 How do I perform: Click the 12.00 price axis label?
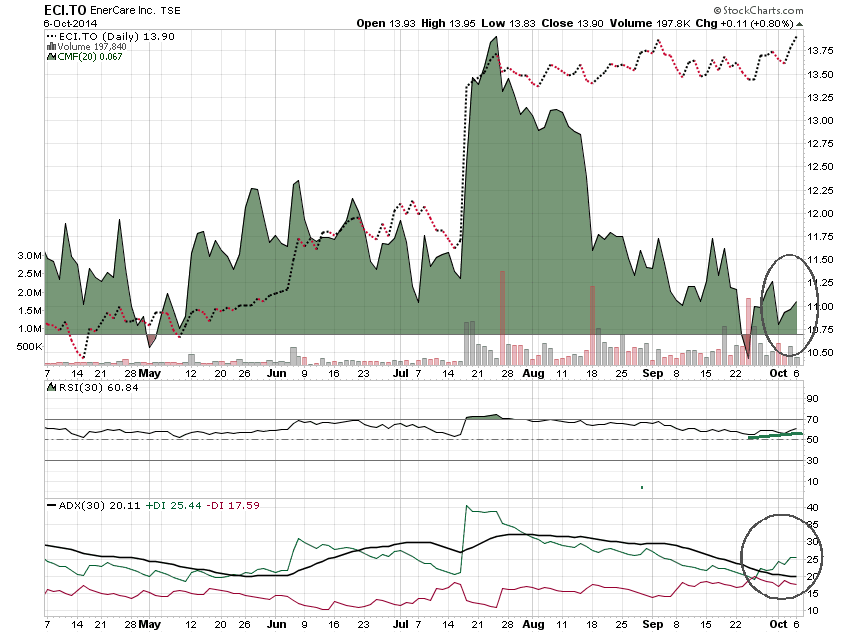pyautogui.click(x=820, y=214)
